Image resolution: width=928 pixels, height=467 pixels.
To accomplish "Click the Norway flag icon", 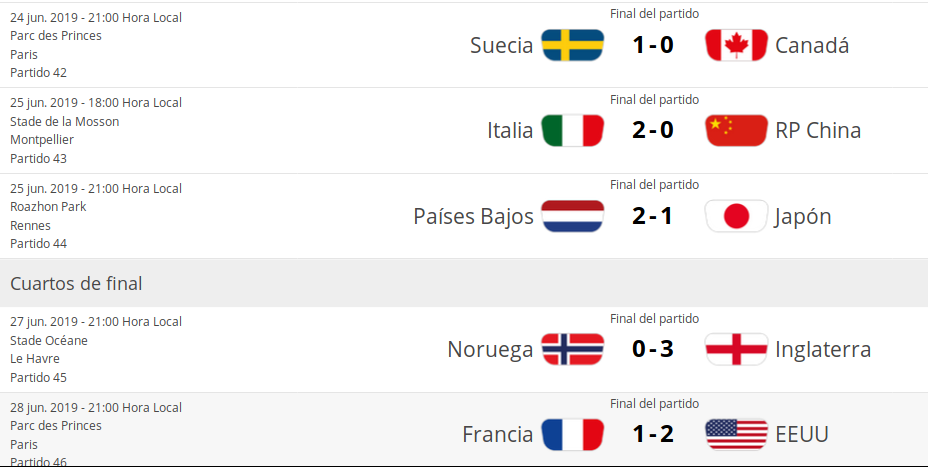I will tap(572, 350).
